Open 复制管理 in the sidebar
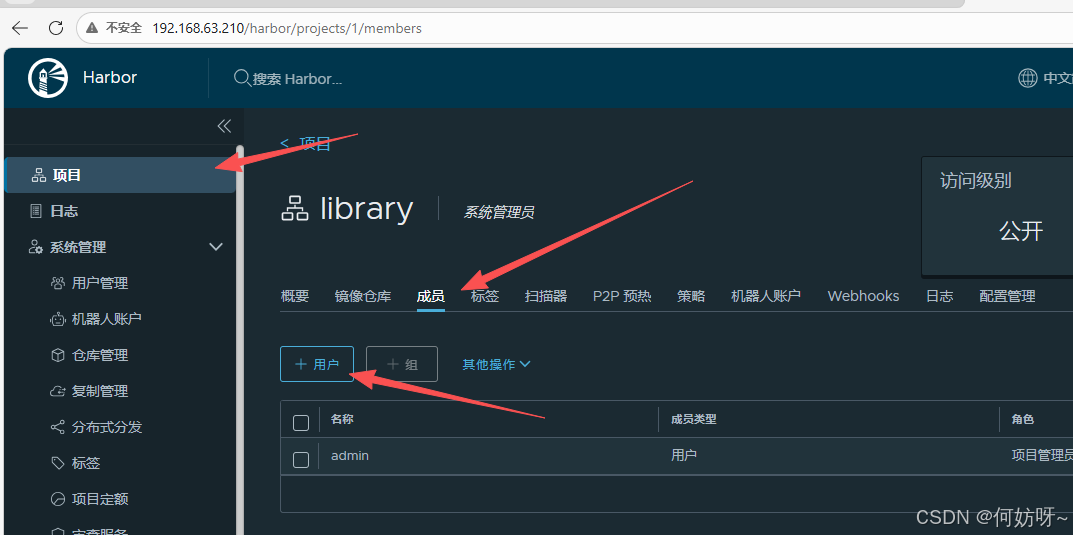 coord(100,391)
